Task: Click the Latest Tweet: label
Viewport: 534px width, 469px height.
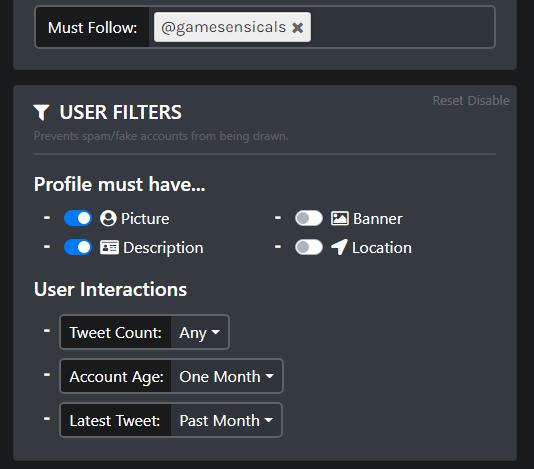Action: (116, 420)
